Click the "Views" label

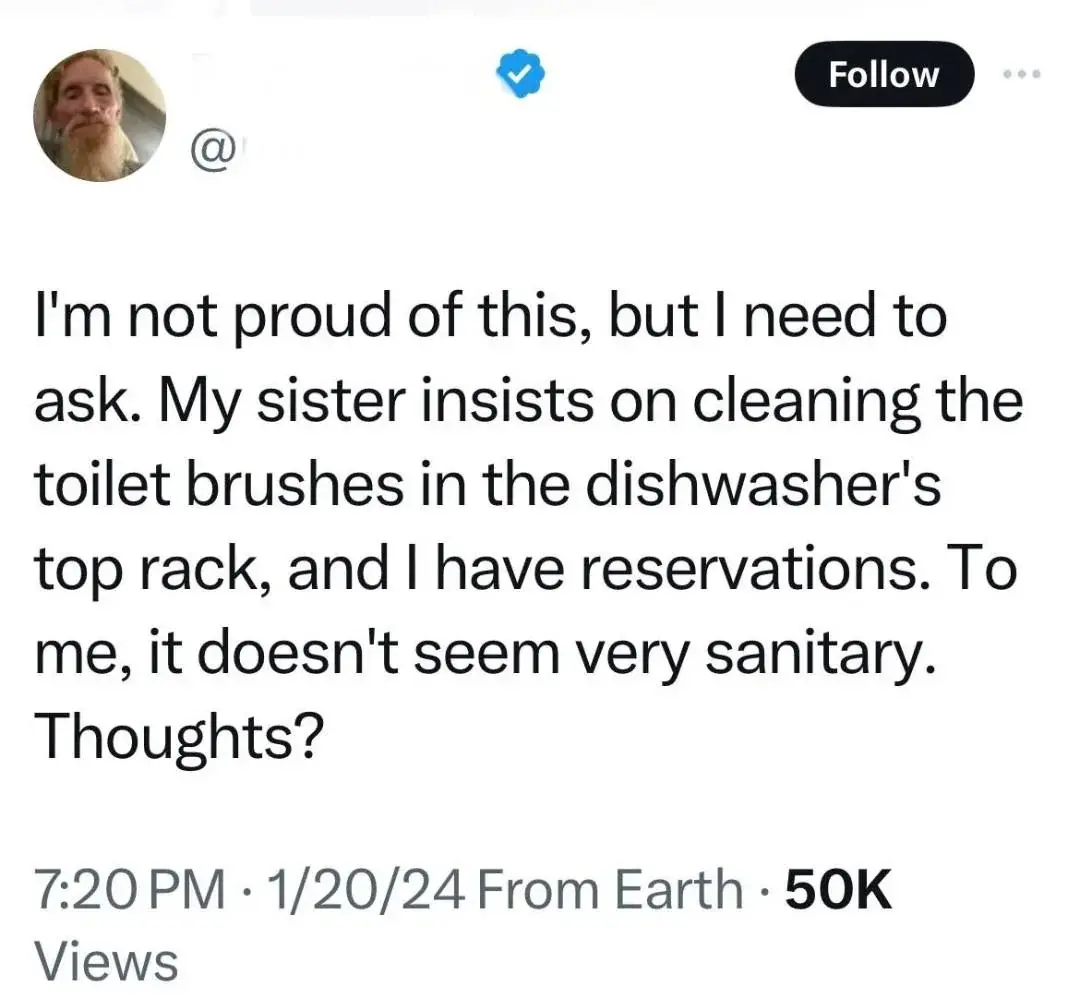(106, 961)
